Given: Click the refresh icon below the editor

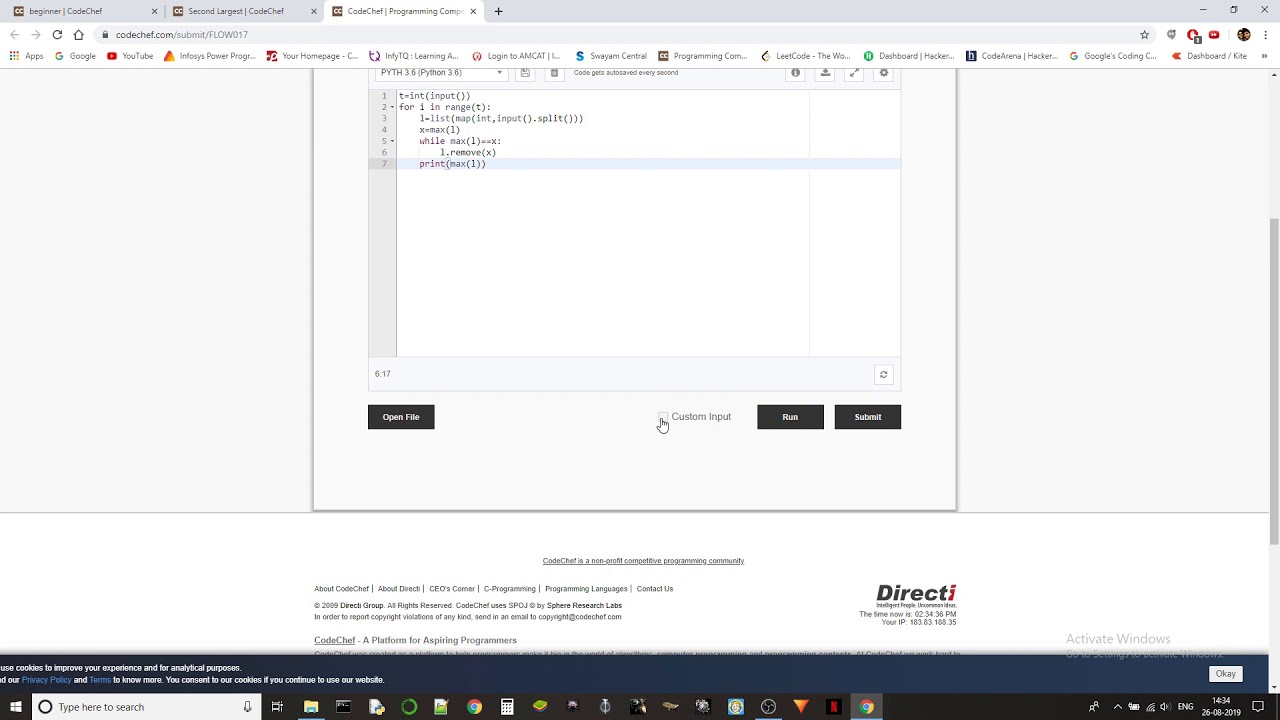Looking at the screenshot, I should [883, 374].
